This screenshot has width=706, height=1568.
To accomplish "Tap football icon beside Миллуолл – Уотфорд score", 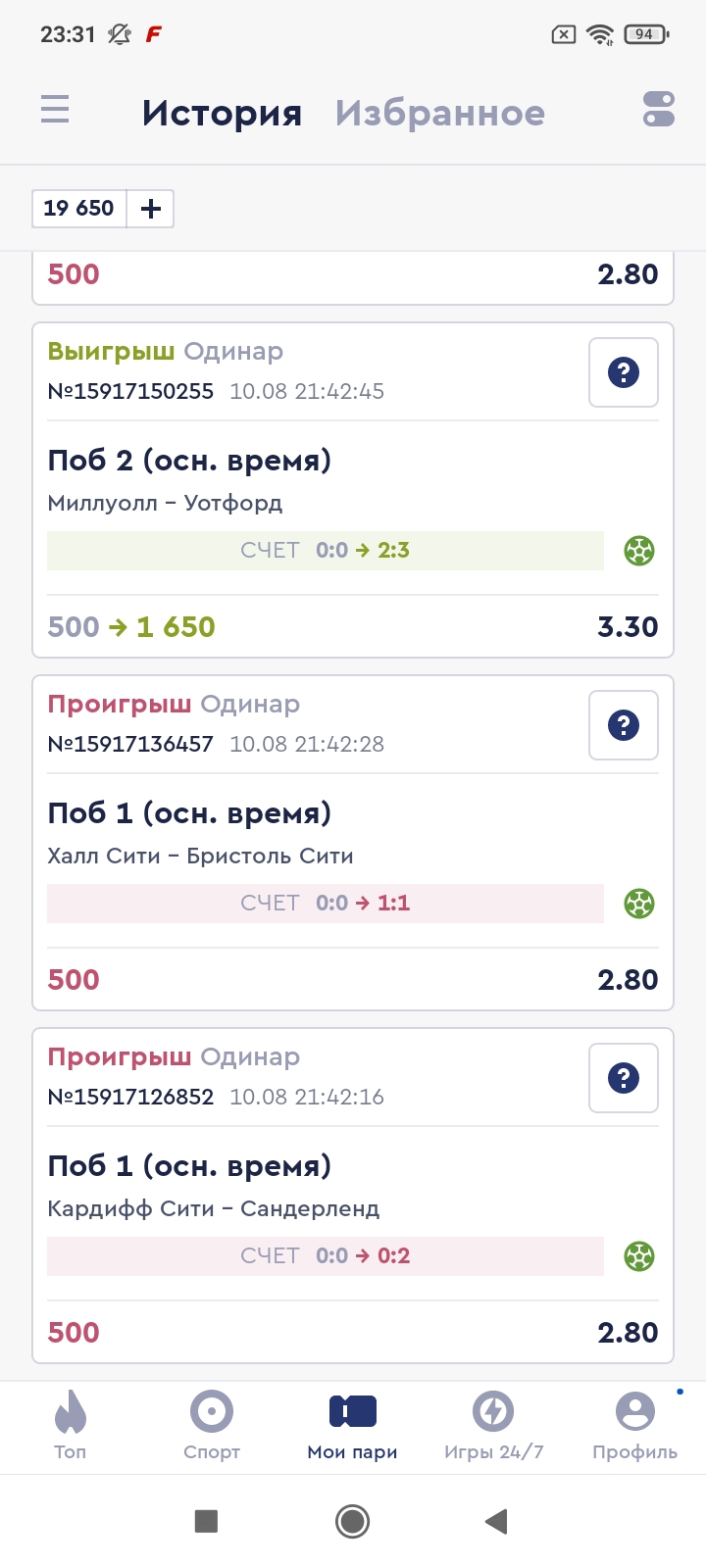I will tap(639, 551).
